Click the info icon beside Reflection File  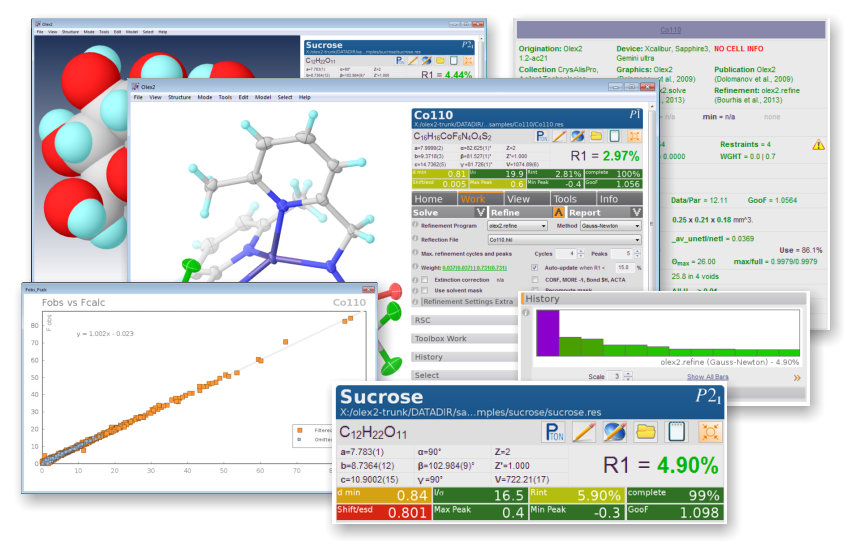coord(415,239)
